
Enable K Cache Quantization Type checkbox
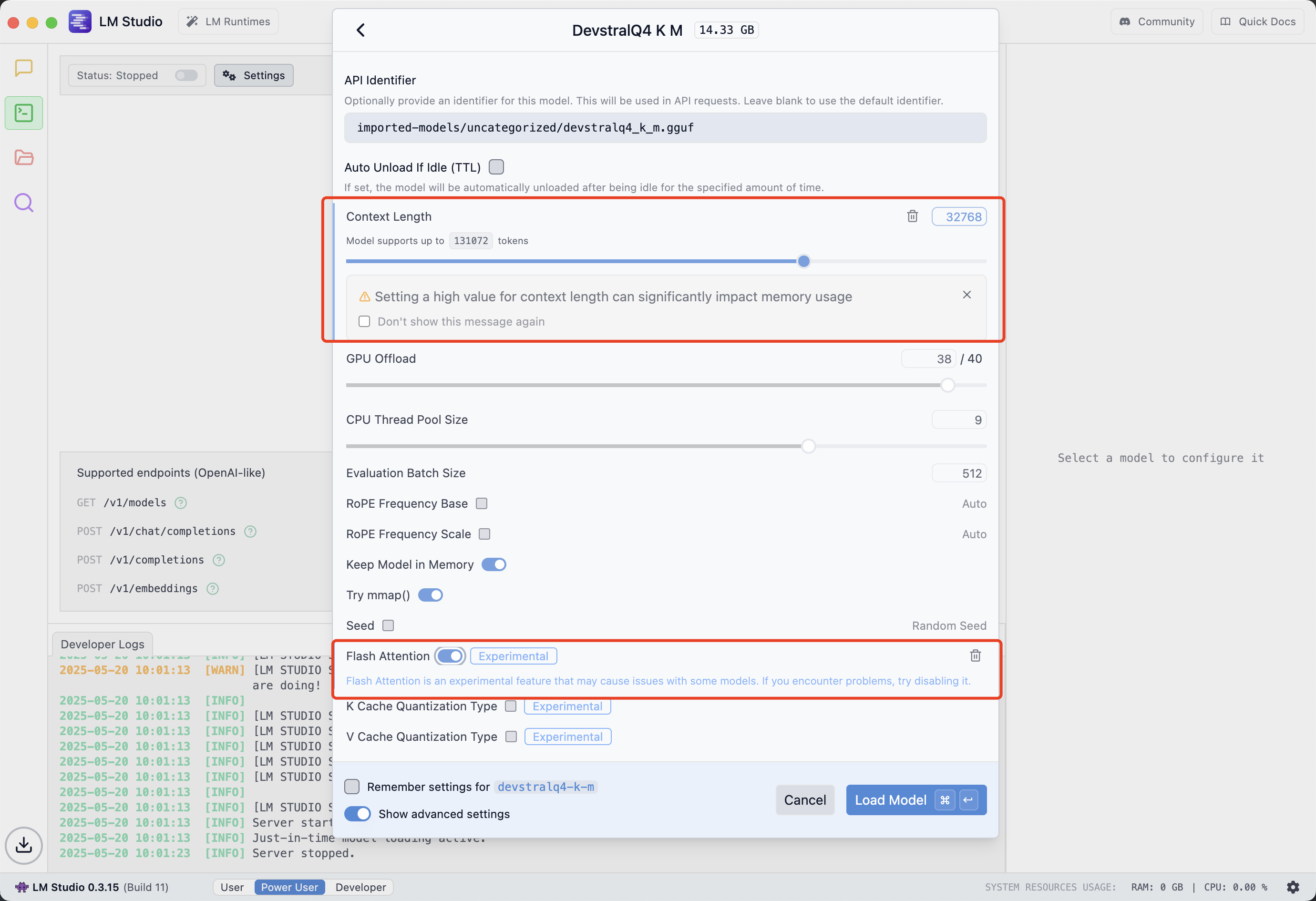pos(511,706)
